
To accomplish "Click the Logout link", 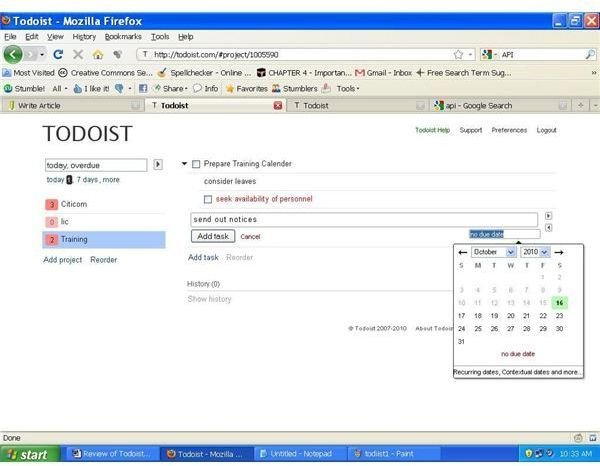I will pyautogui.click(x=546, y=130).
